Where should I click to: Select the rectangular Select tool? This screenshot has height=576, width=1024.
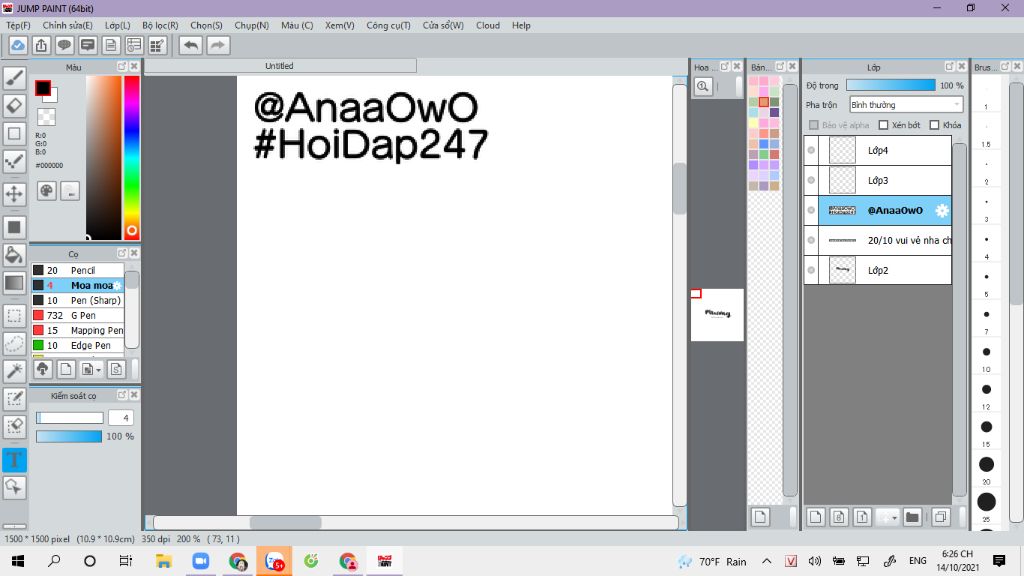coord(14,316)
